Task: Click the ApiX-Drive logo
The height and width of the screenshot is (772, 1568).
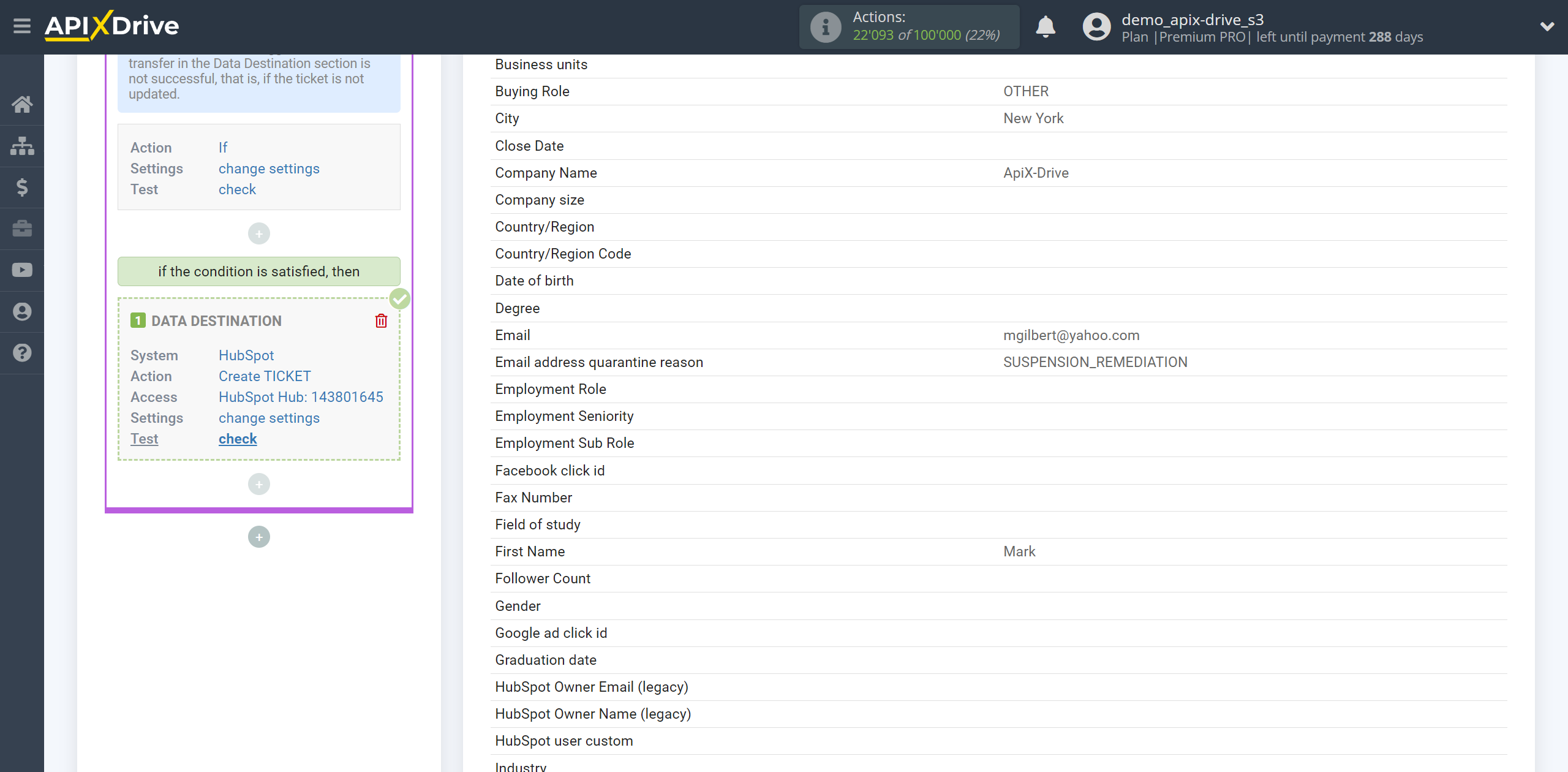Action: tap(112, 26)
